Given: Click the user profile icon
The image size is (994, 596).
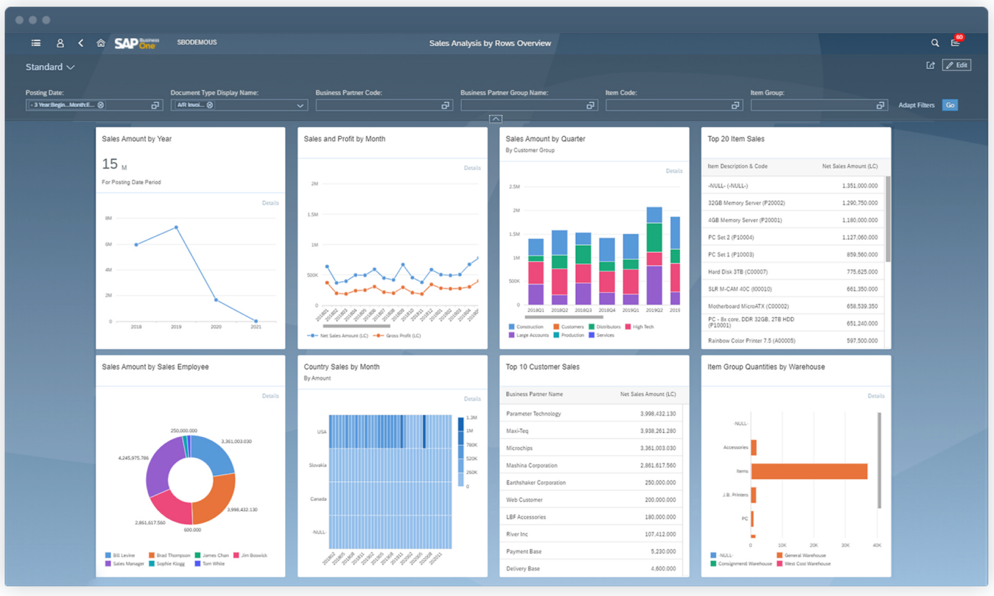Looking at the screenshot, I should (x=60, y=43).
